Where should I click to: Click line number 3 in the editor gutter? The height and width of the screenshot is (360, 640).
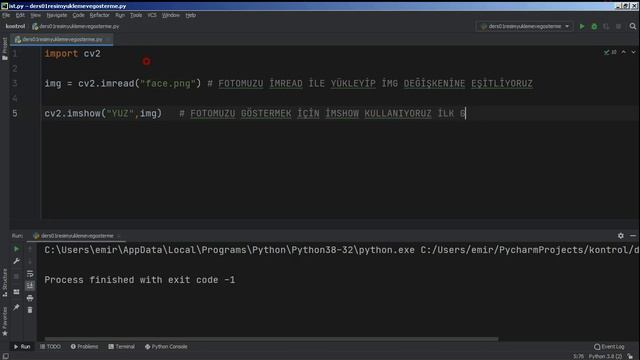pos(15,83)
